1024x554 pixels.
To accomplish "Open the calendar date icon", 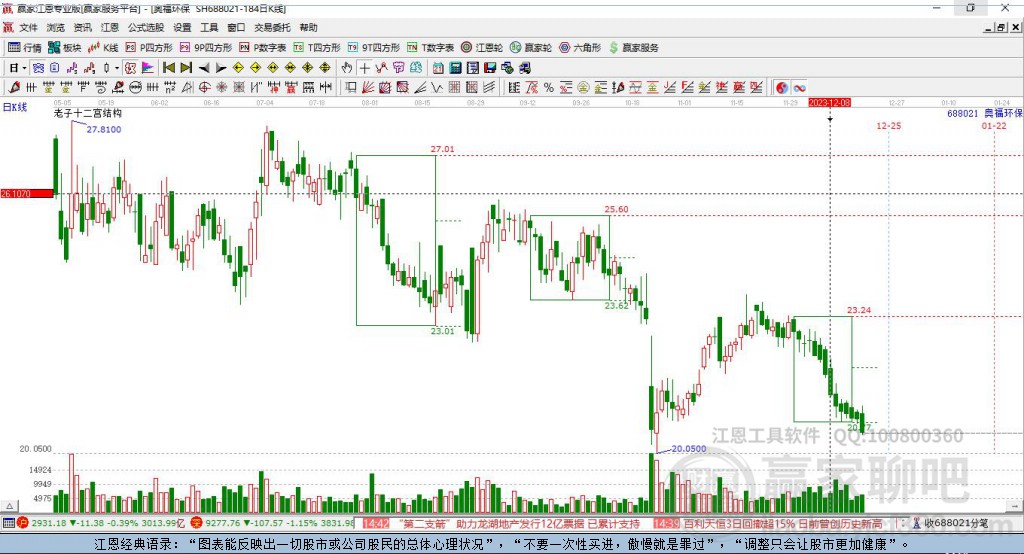I will pos(438,68).
